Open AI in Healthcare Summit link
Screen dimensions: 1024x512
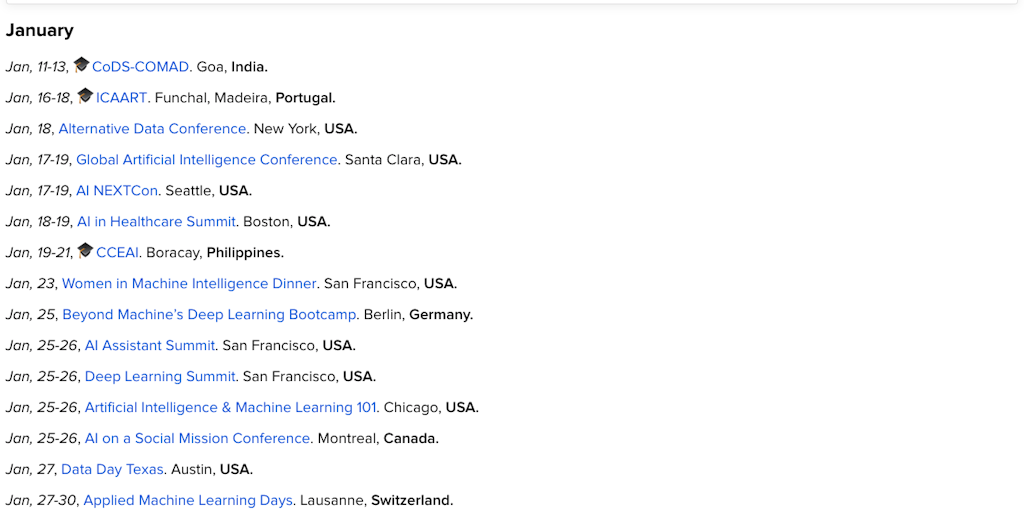[156, 222]
